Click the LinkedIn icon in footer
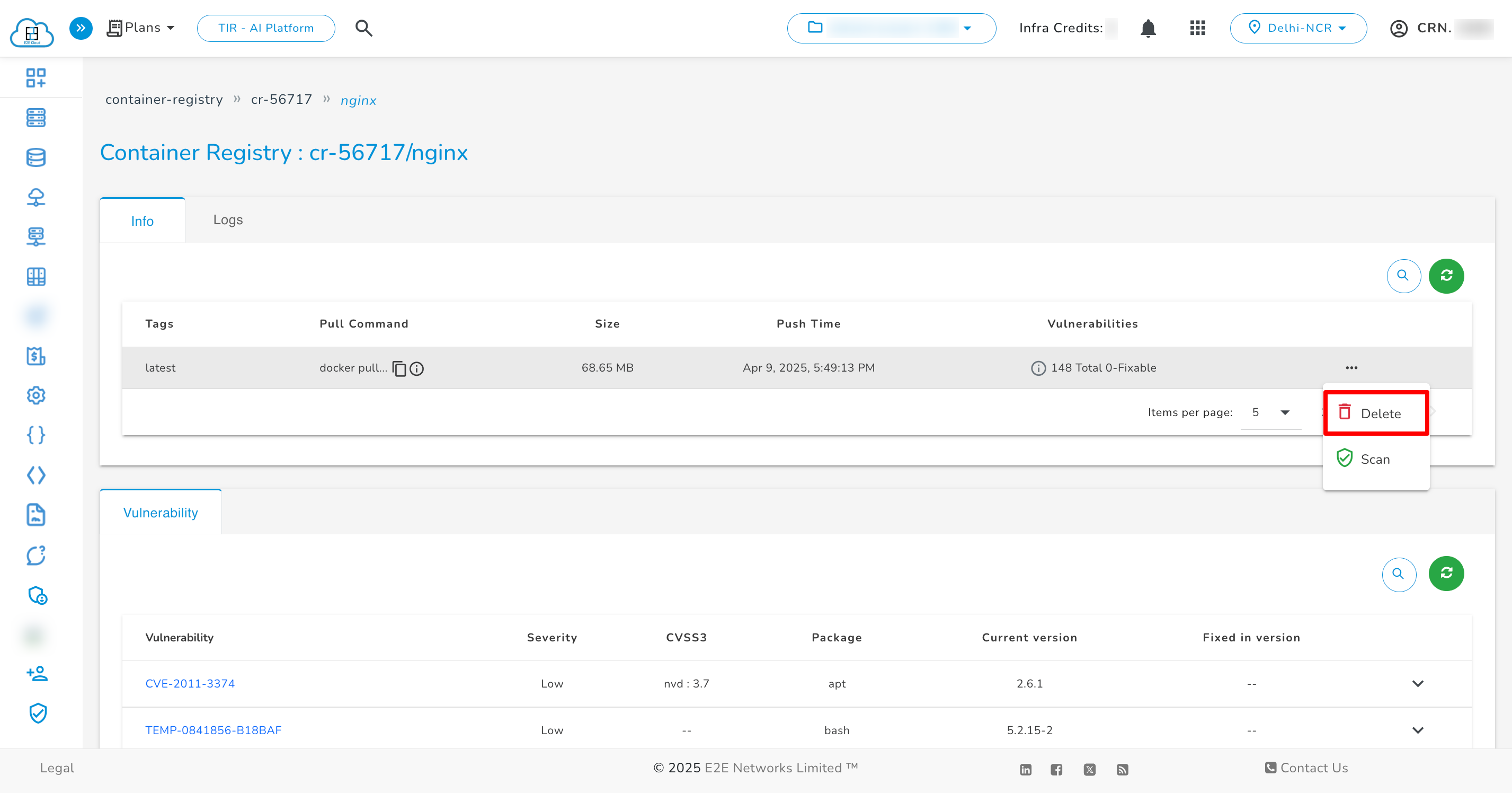Viewport: 1512px width, 793px height. click(x=1026, y=769)
